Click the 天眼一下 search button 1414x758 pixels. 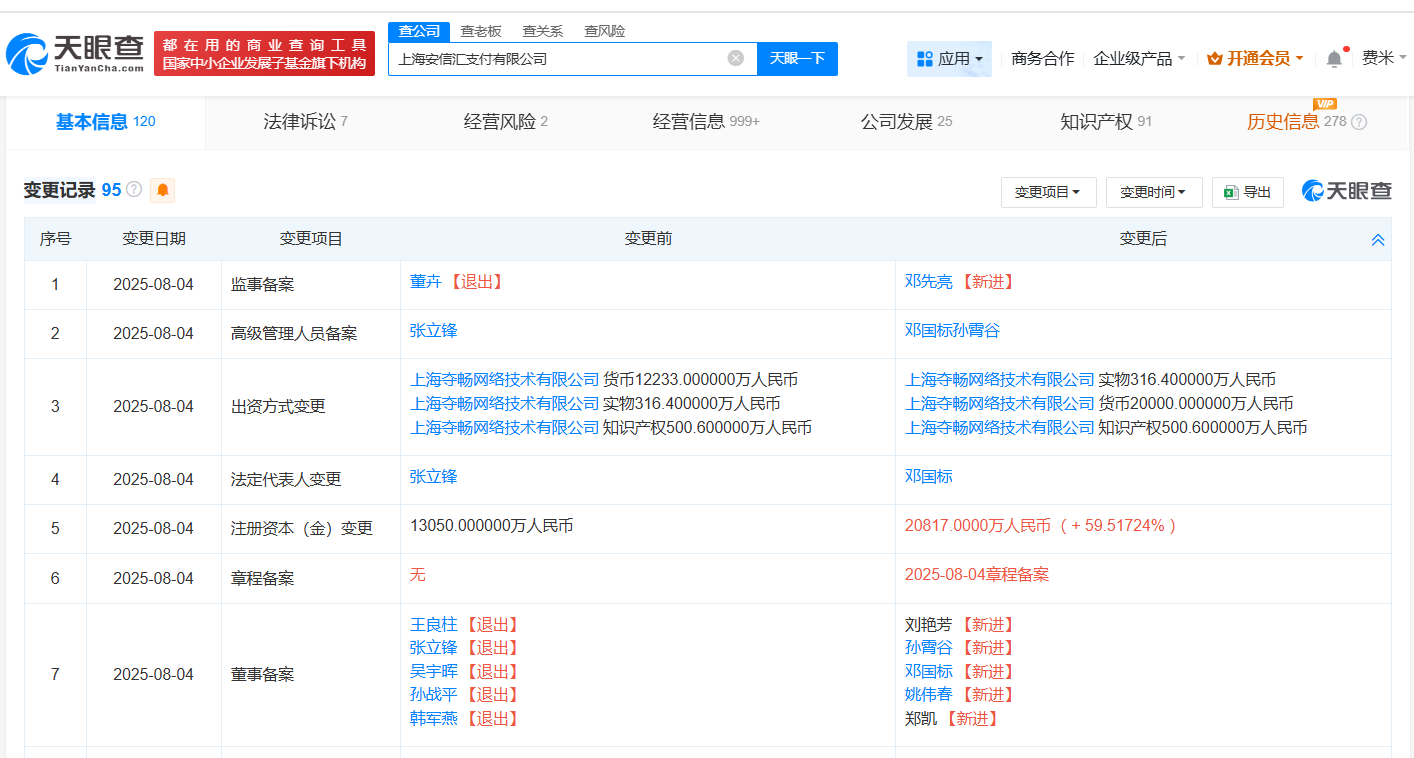(x=797, y=58)
